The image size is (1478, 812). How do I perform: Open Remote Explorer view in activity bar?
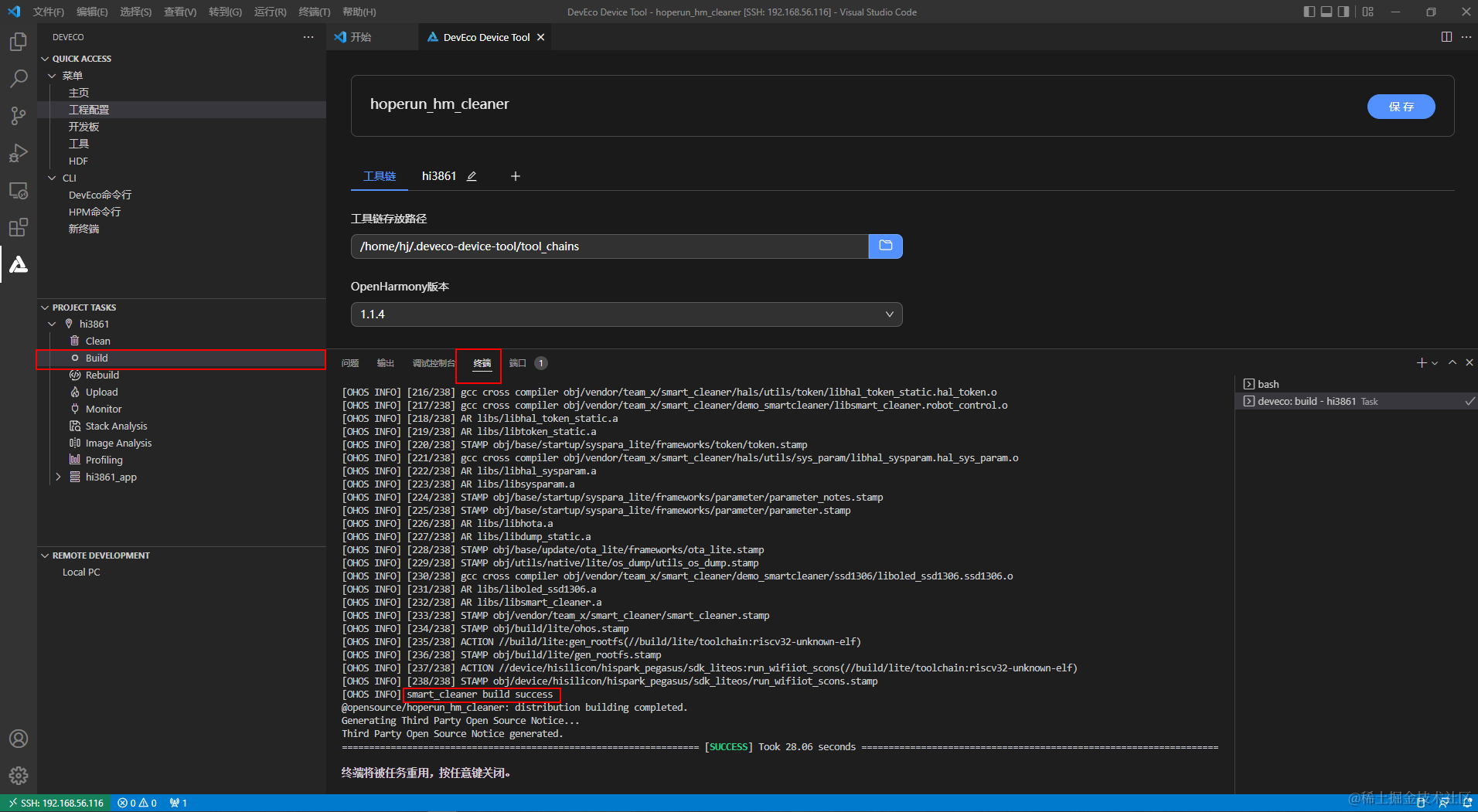click(19, 190)
